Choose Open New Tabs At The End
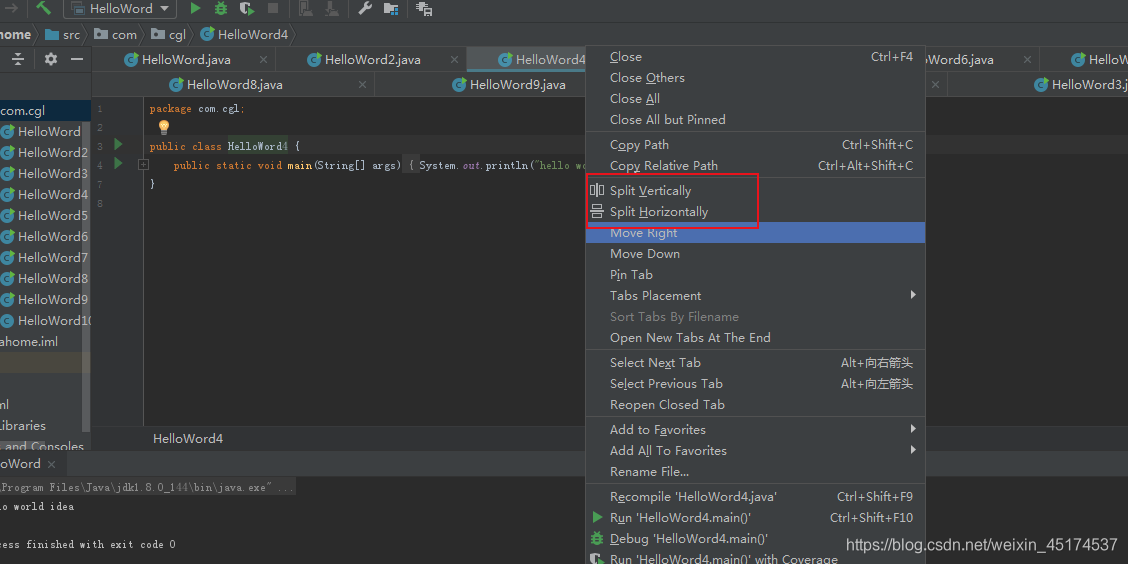This screenshot has width=1128, height=564. coord(755,337)
